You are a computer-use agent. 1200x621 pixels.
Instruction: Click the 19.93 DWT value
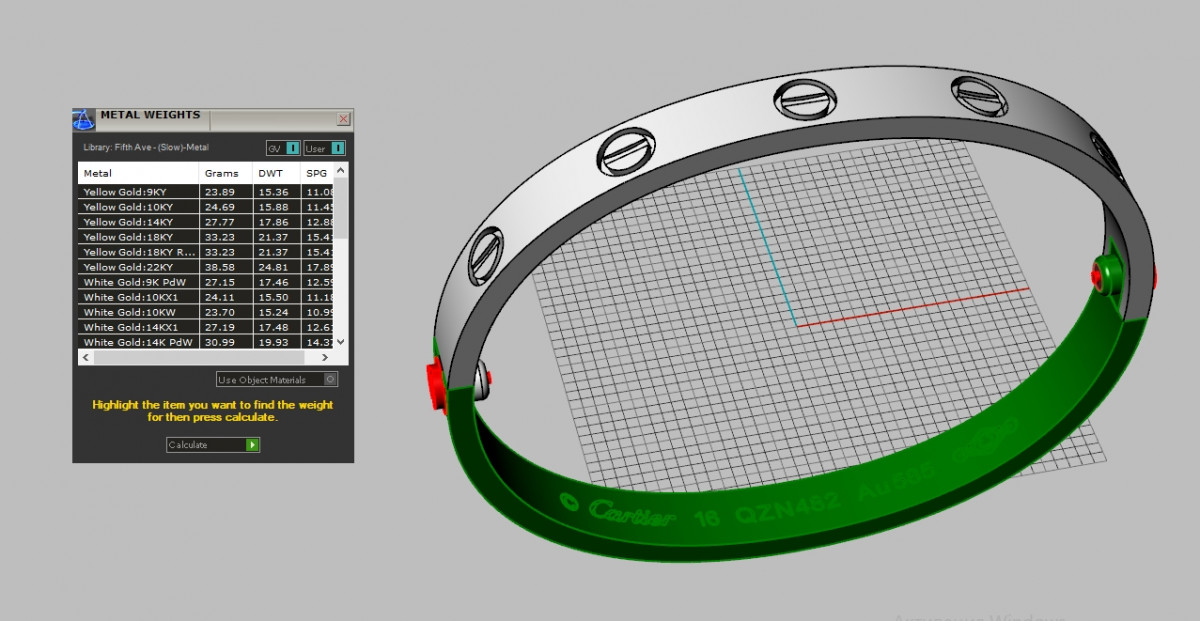(274, 342)
